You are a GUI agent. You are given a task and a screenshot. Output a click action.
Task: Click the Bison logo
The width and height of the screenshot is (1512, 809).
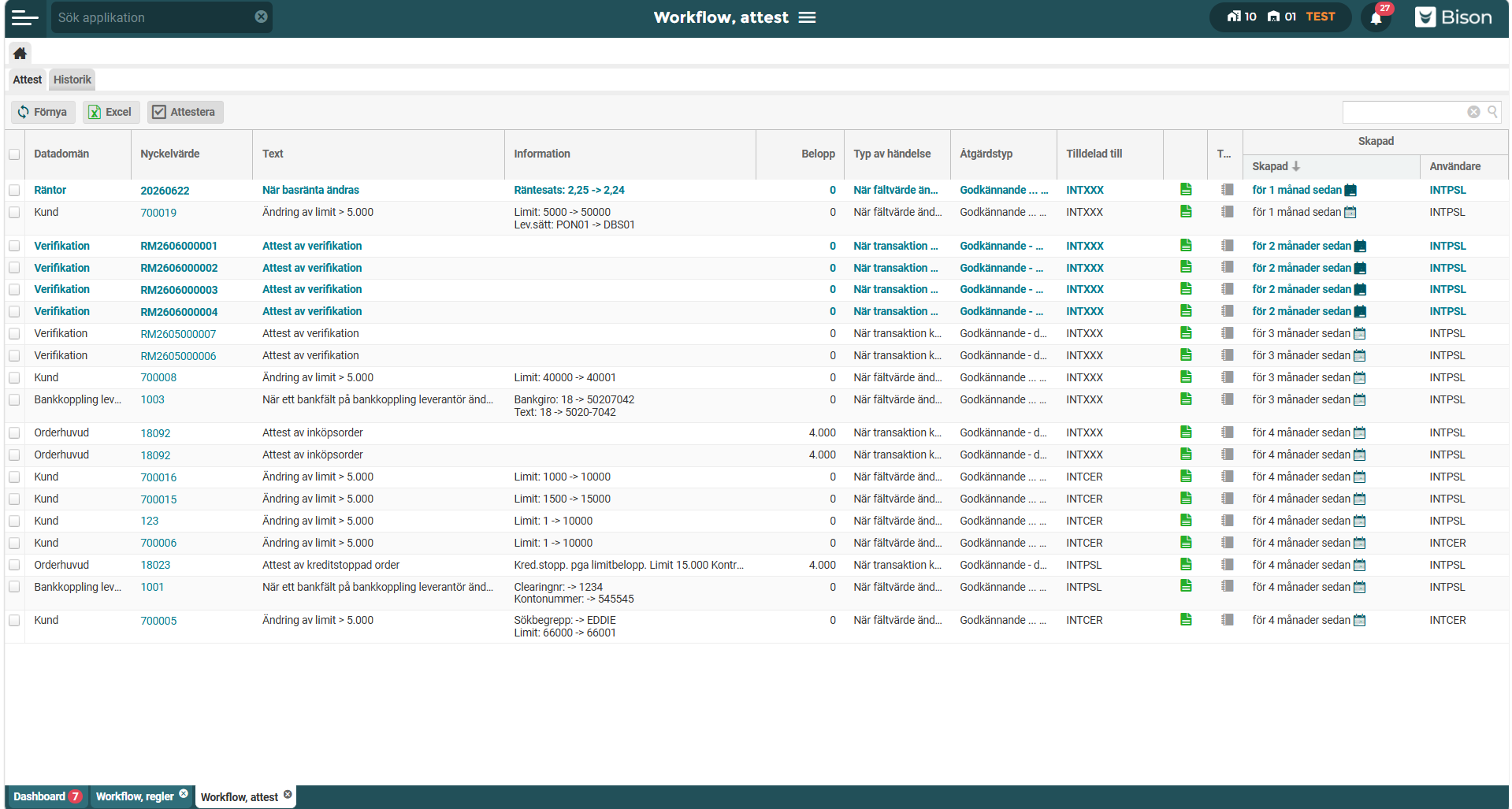tap(1453, 17)
